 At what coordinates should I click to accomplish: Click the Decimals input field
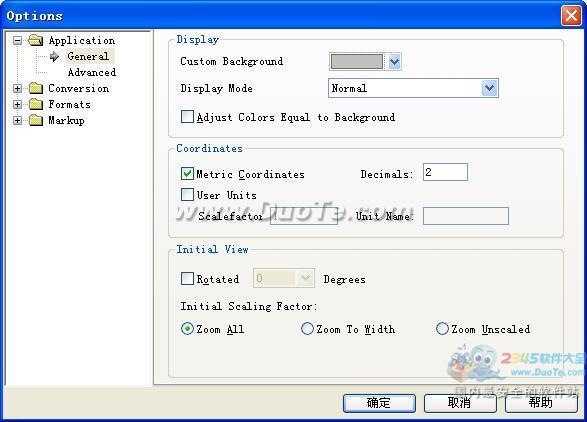point(445,172)
